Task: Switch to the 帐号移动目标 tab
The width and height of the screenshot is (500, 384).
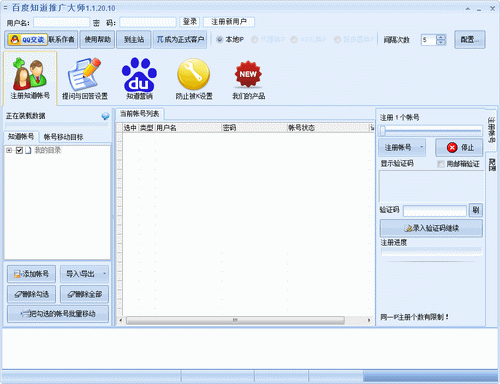Action: point(63,137)
